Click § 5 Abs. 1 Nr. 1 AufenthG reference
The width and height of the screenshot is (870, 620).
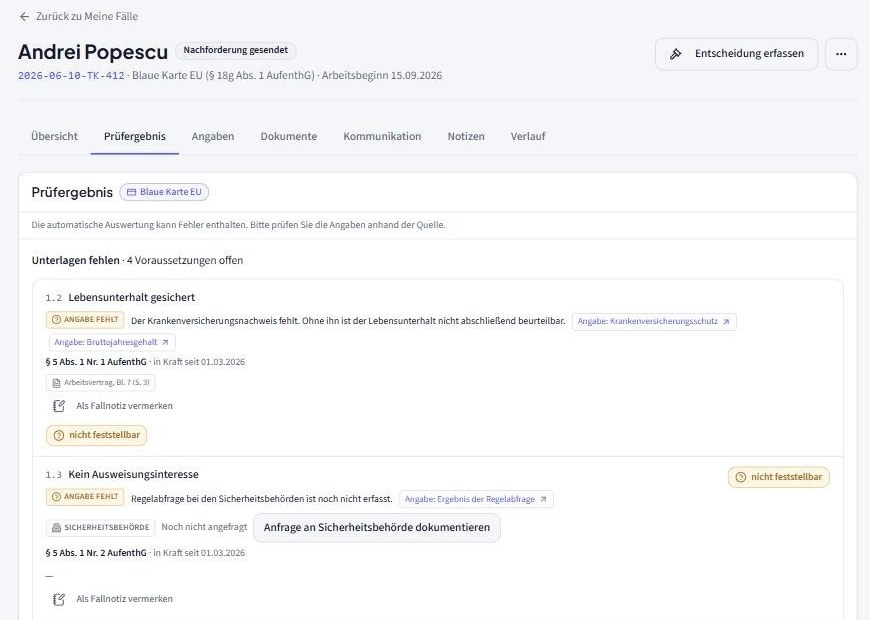(x=96, y=362)
